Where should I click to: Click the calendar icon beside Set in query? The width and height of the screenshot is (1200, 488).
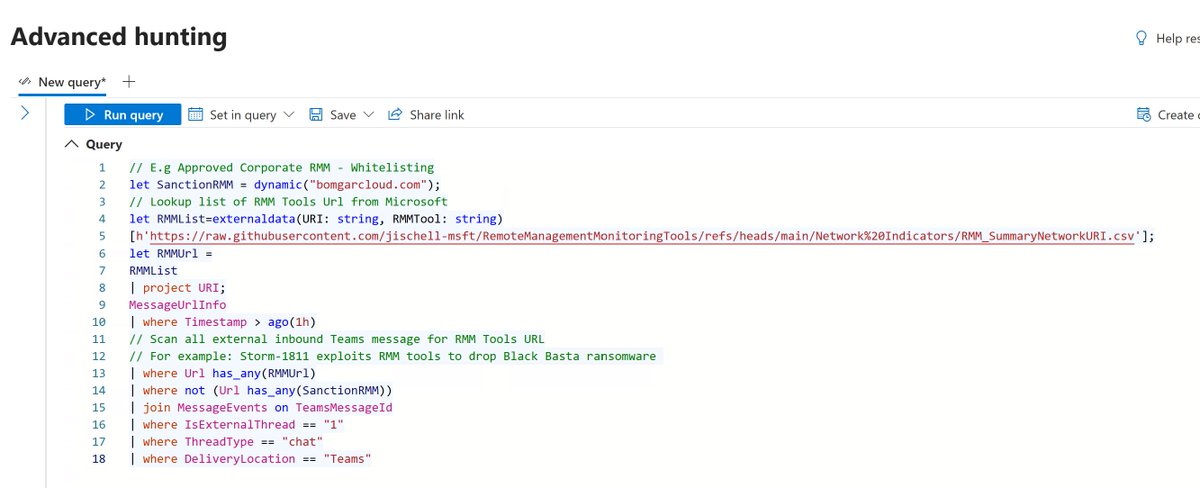[196, 114]
